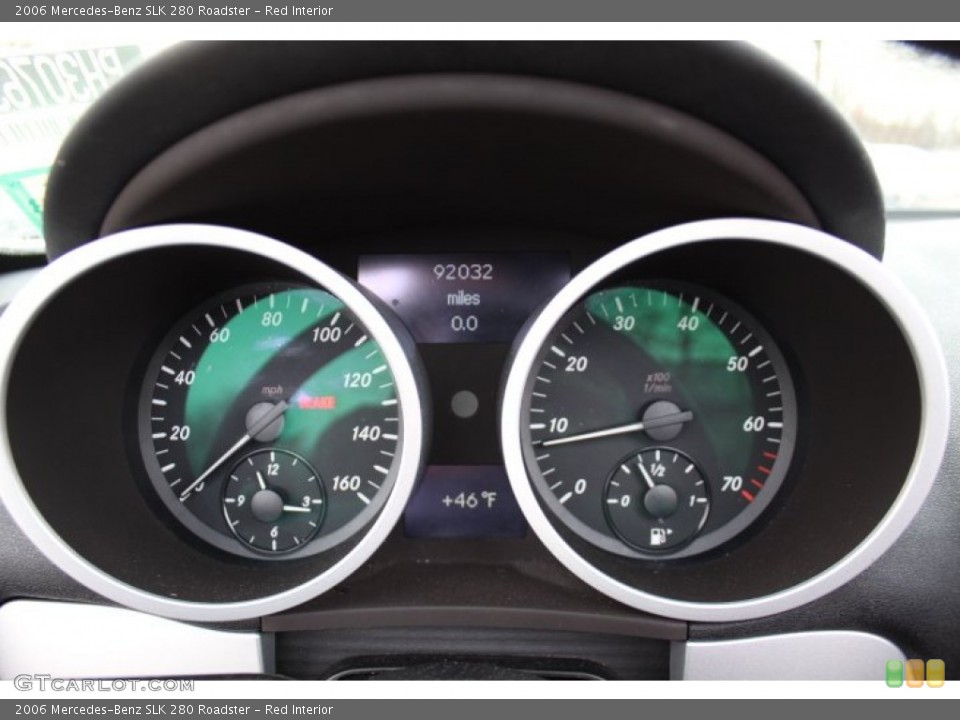The height and width of the screenshot is (720, 960).
Task: Click the top title "2006 Mercedes-Benz SLK 280 Roadster"
Action: 132,10
